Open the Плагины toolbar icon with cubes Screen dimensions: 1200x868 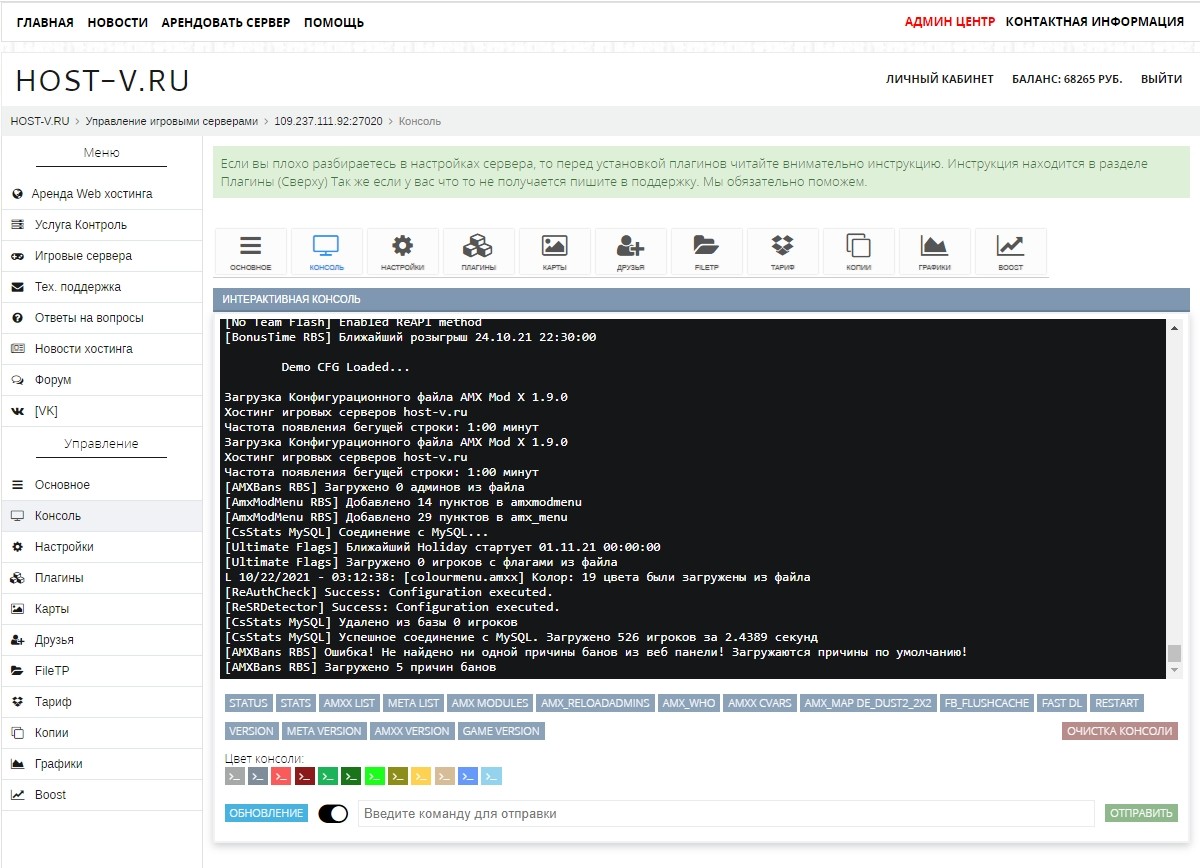(478, 252)
